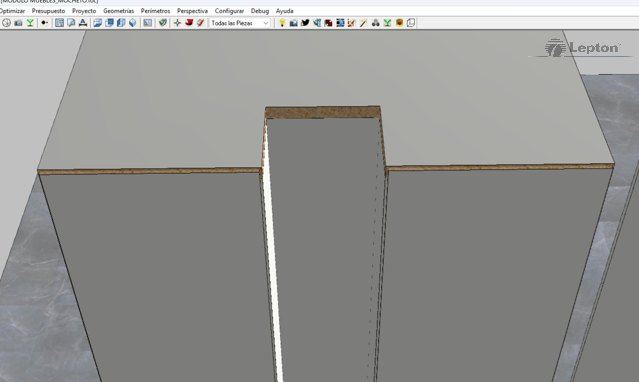This screenshot has width=639, height=382.
Task: Click the text dimension 'A' icon
Action: pos(83,23)
